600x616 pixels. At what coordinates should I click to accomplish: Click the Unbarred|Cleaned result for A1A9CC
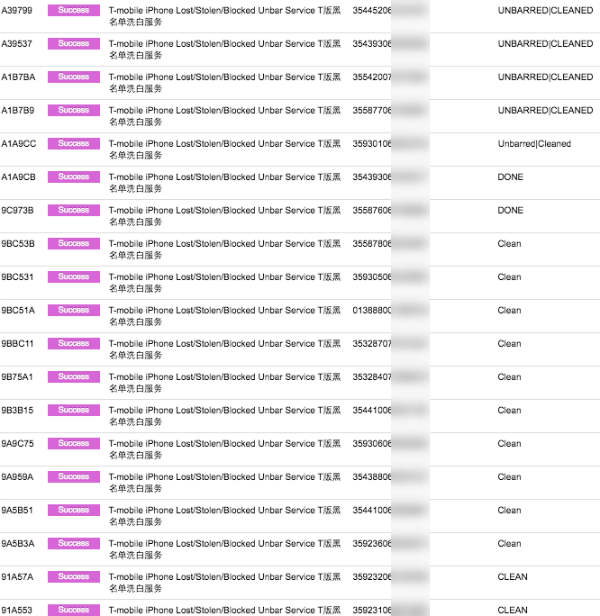click(x=534, y=144)
